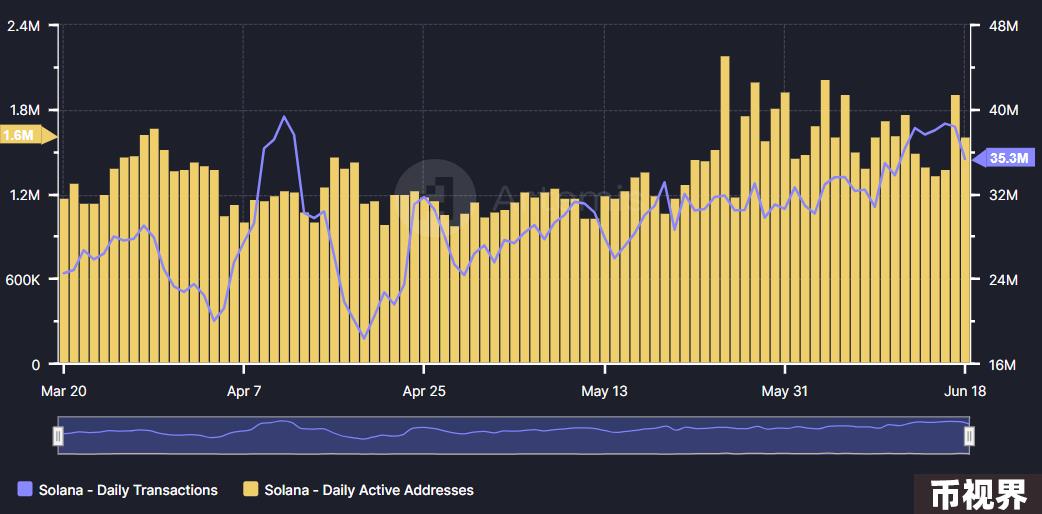The image size is (1042, 514).
Task: Grab the right range slider handle
Action: pos(970,436)
